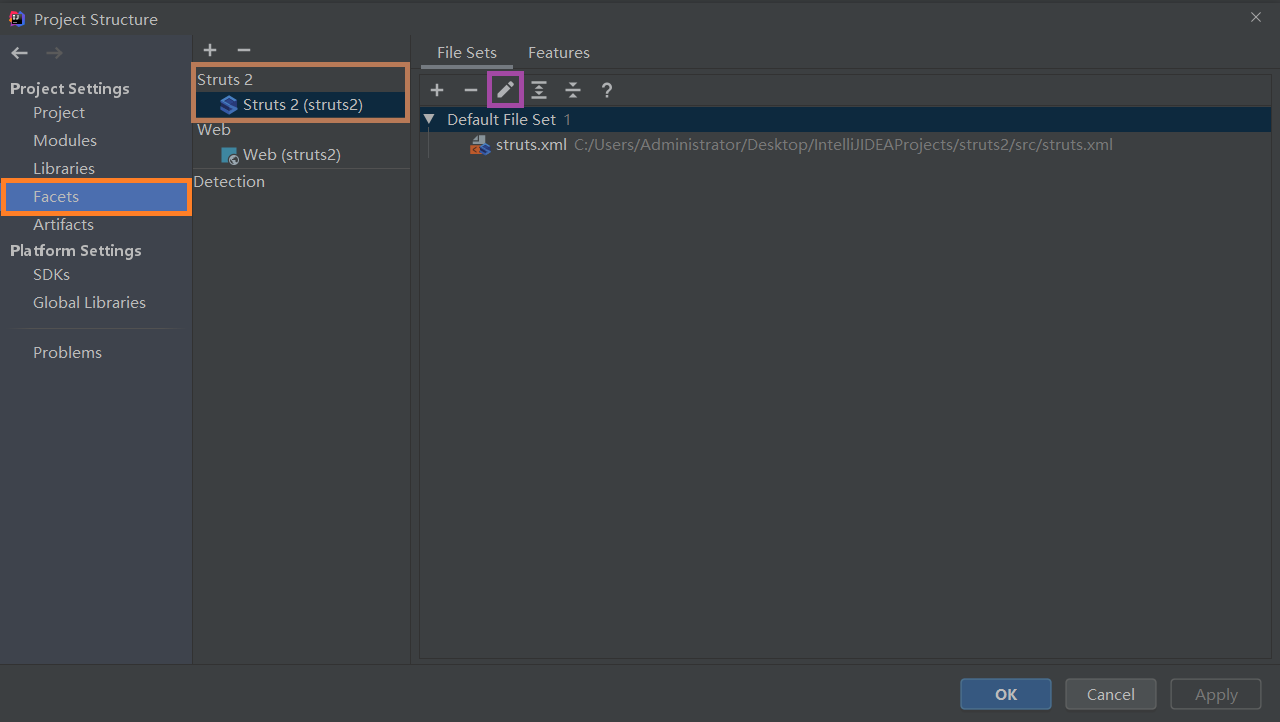Click the back navigation arrow
Screen dimensions: 1280x722
click(20, 53)
